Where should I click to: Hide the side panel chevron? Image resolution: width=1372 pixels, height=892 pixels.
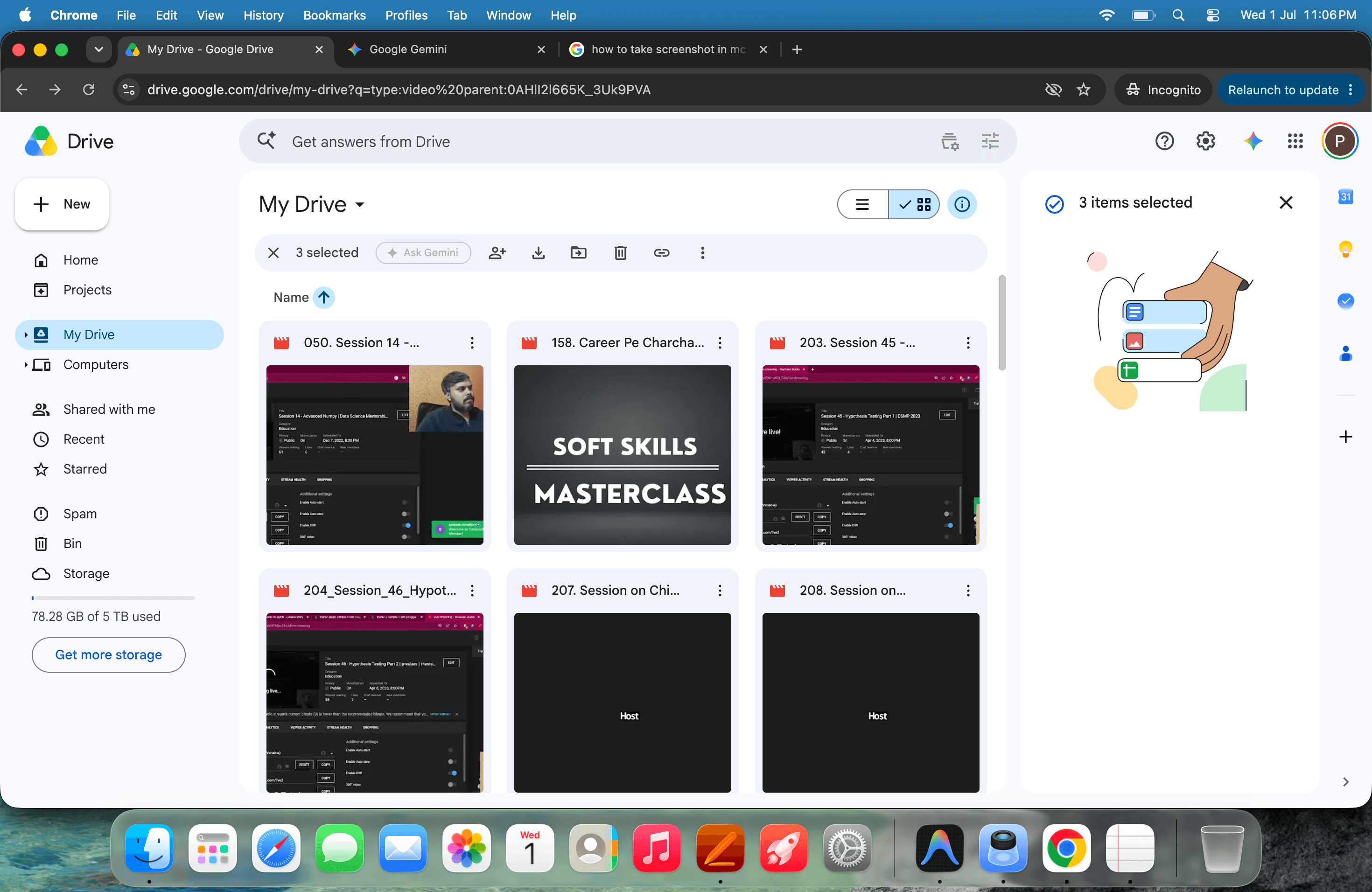[1345, 782]
